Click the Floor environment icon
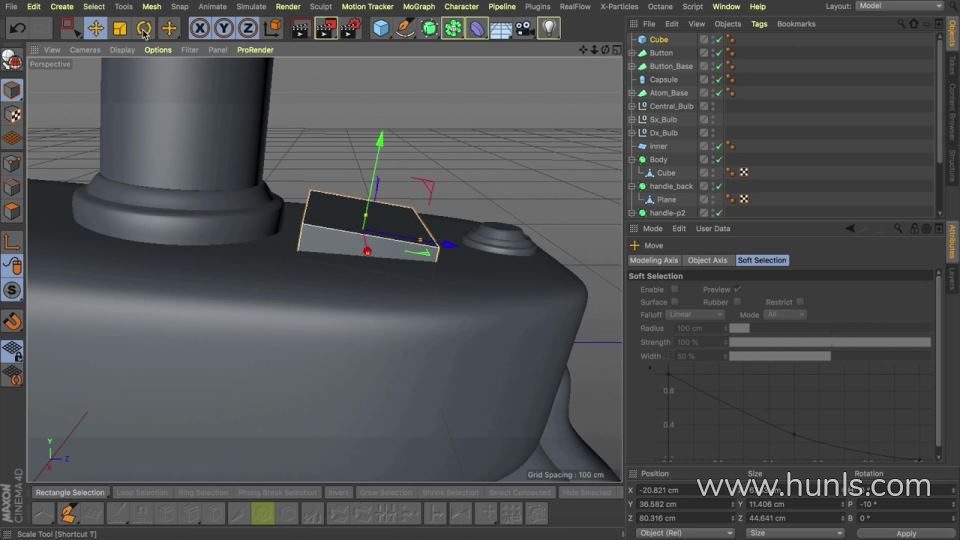This screenshot has width=960, height=540. pos(501,28)
